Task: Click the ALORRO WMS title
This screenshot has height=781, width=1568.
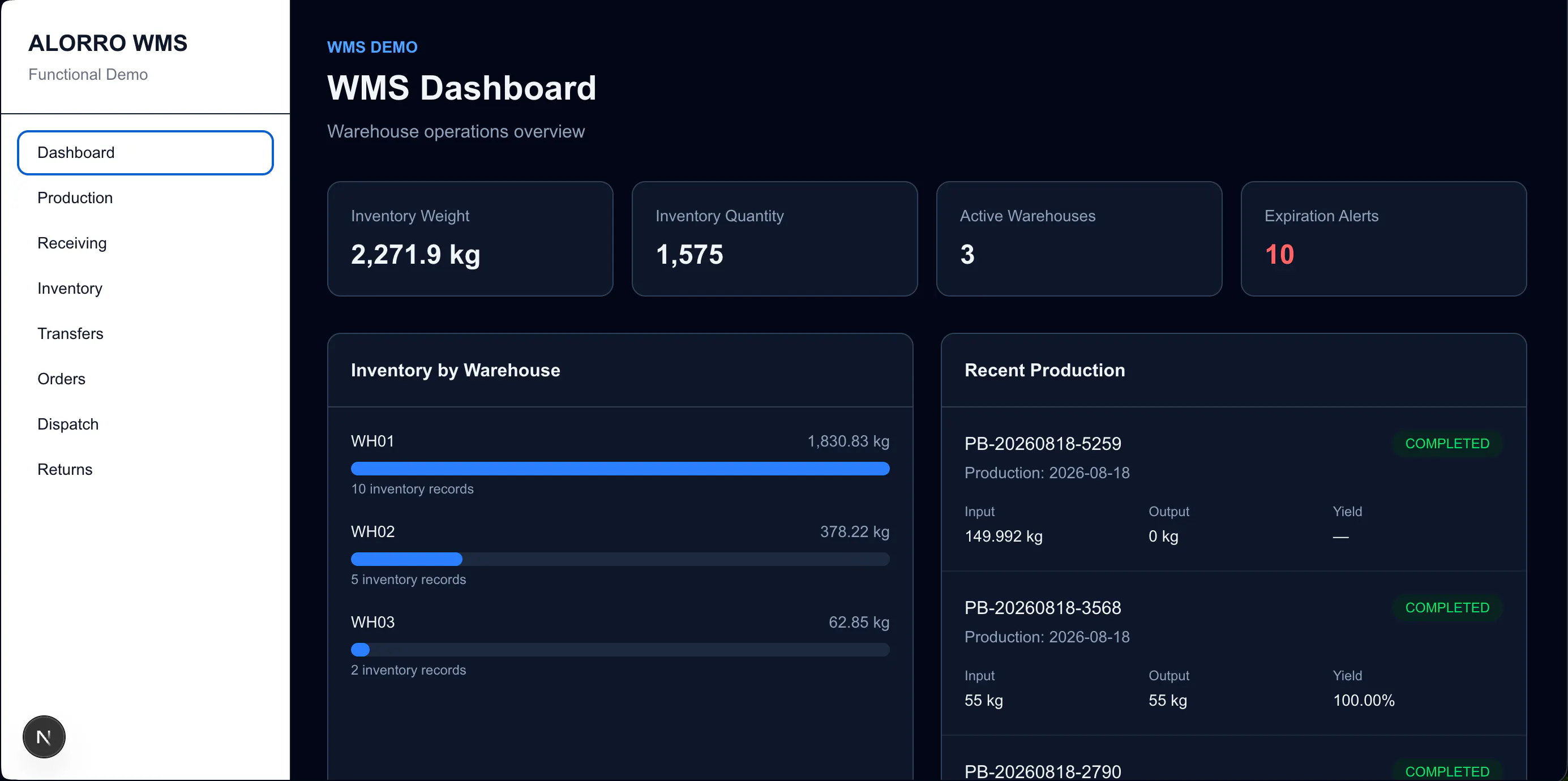Action: tap(108, 43)
